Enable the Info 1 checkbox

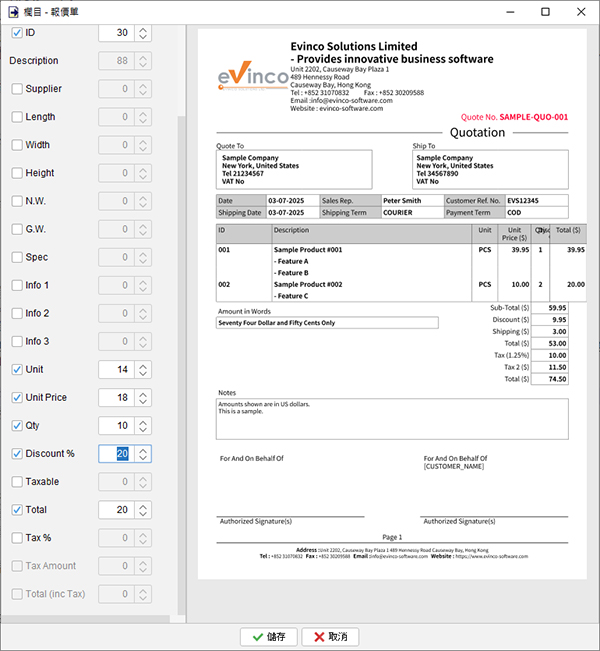tap(17, 285)
